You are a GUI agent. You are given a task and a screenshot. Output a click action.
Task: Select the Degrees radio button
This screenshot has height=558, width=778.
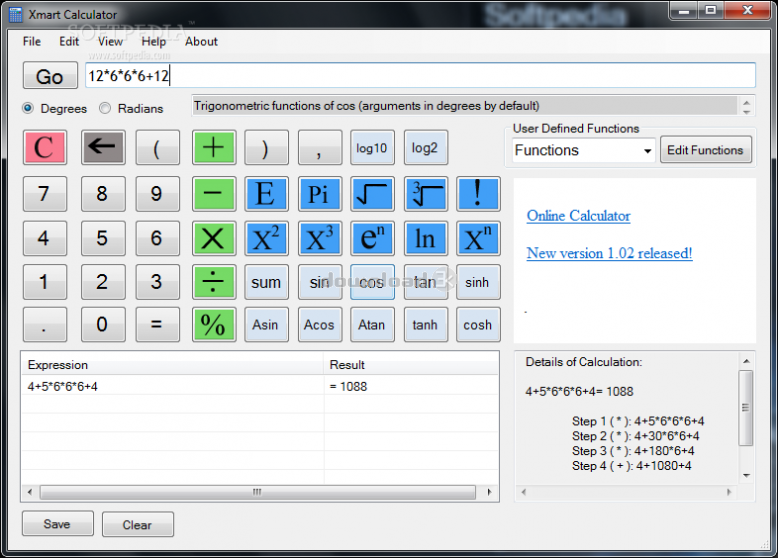tap(28, 108)
